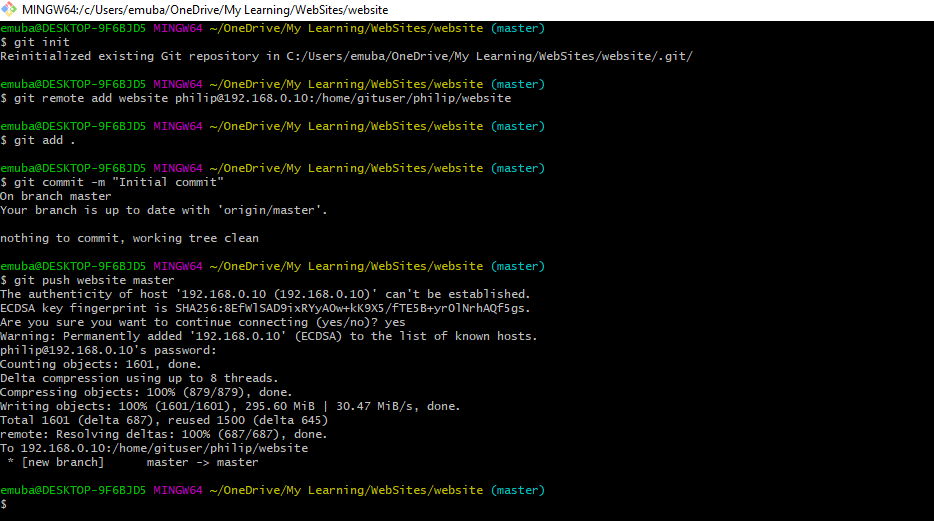934x521 pixels.
Task: Click the "philip@192.168.0.10's password:" line
Action: pos(108,350)
